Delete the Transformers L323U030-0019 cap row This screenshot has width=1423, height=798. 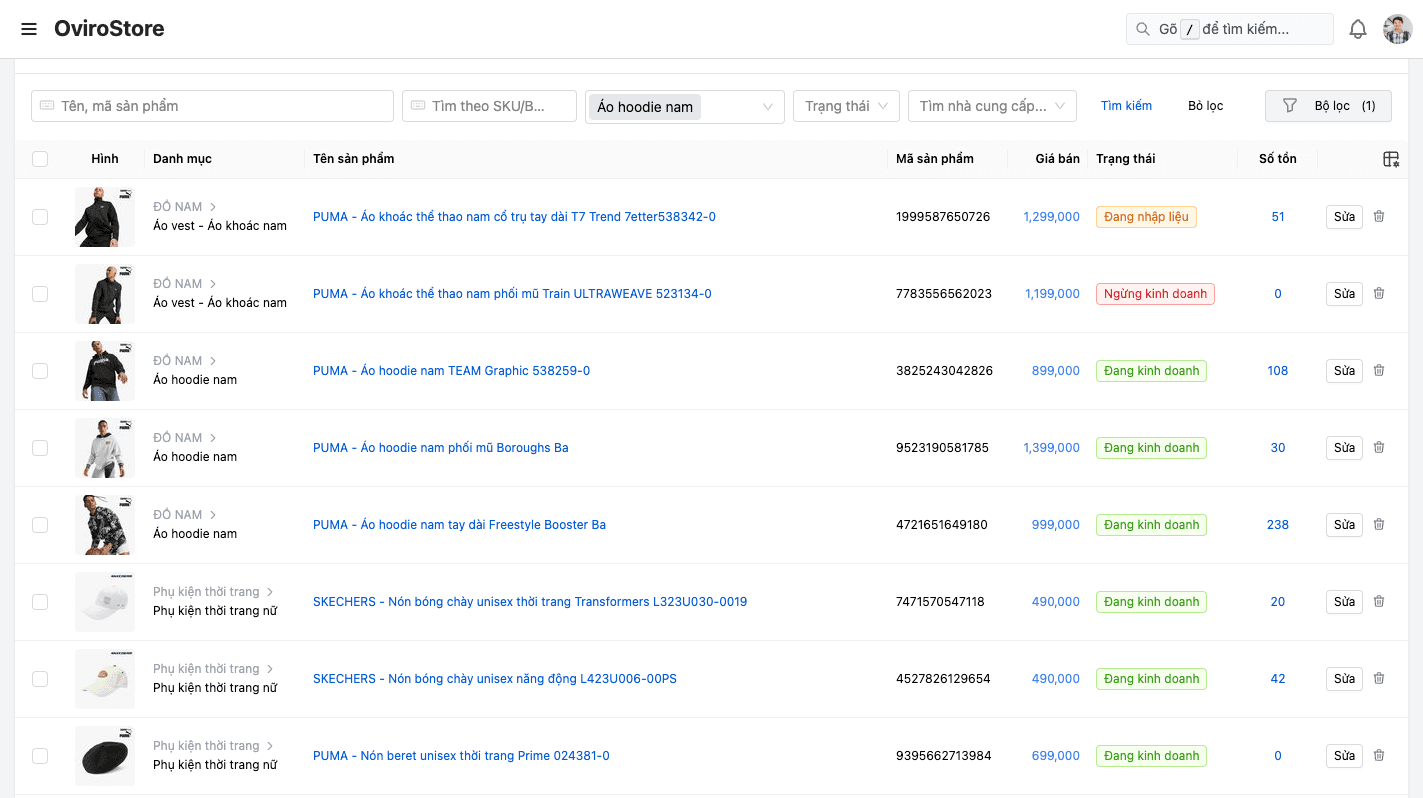(x=1379, y=602)
